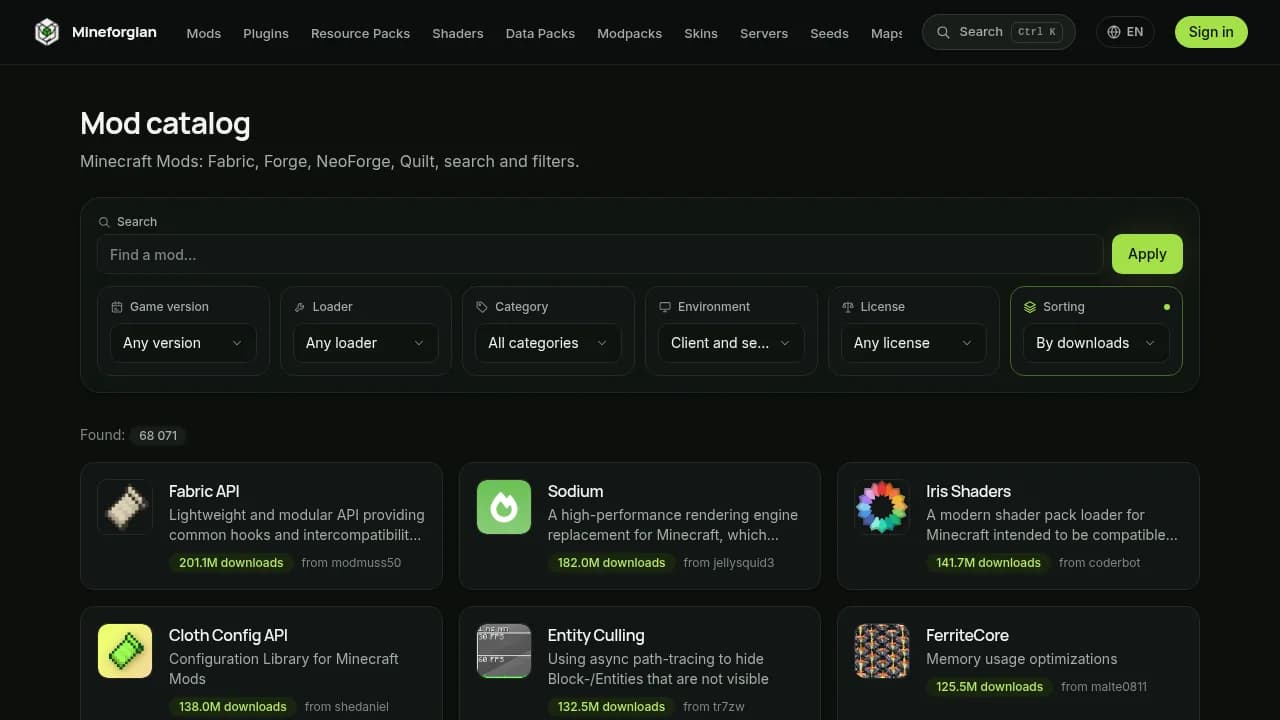Click the tag icon beside Category
The height and width of the screenshot is (720, 1280).
[x=482, y=307]
